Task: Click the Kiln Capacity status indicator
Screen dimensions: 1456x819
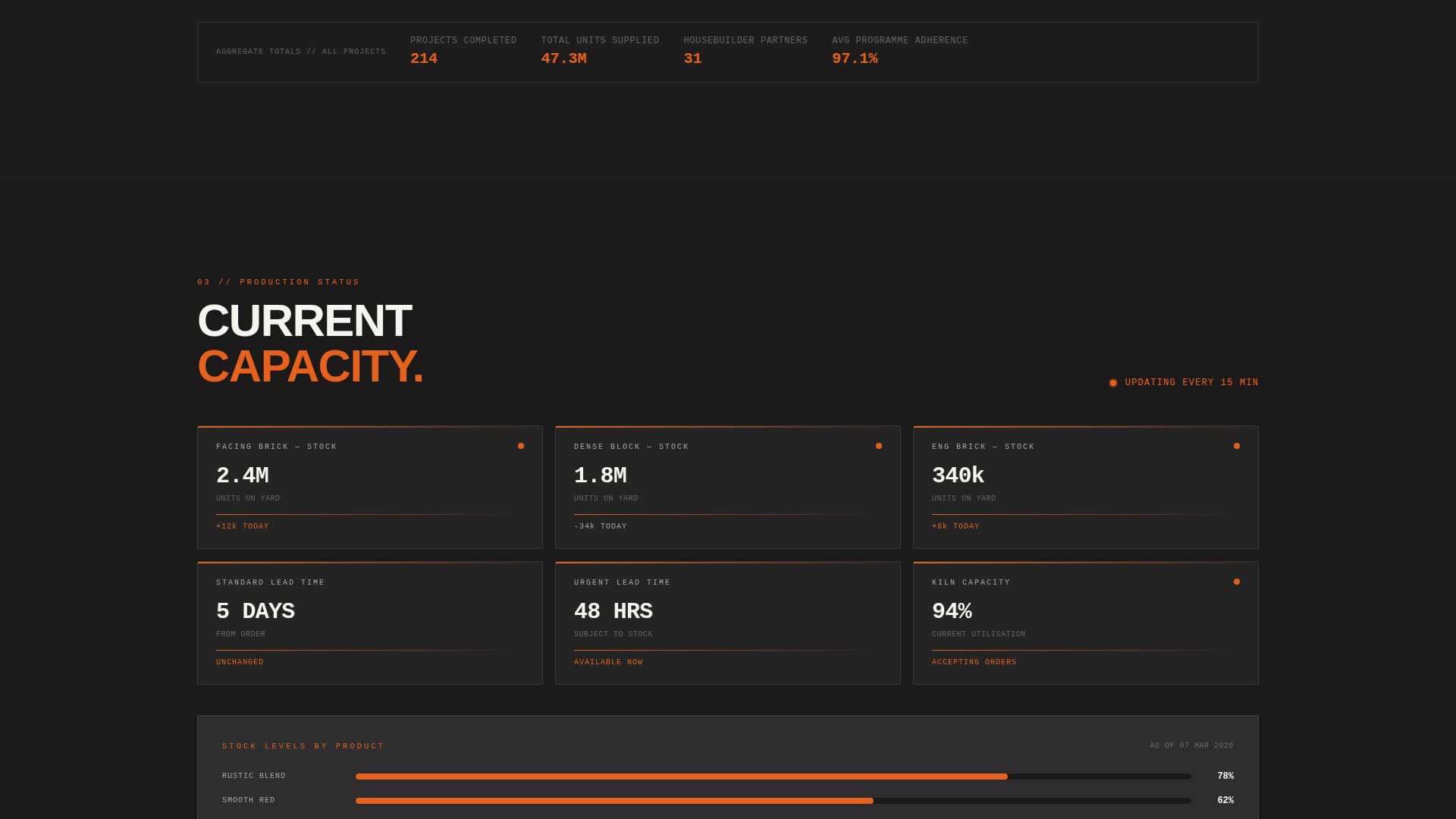Action: [x=1237, y=582]
